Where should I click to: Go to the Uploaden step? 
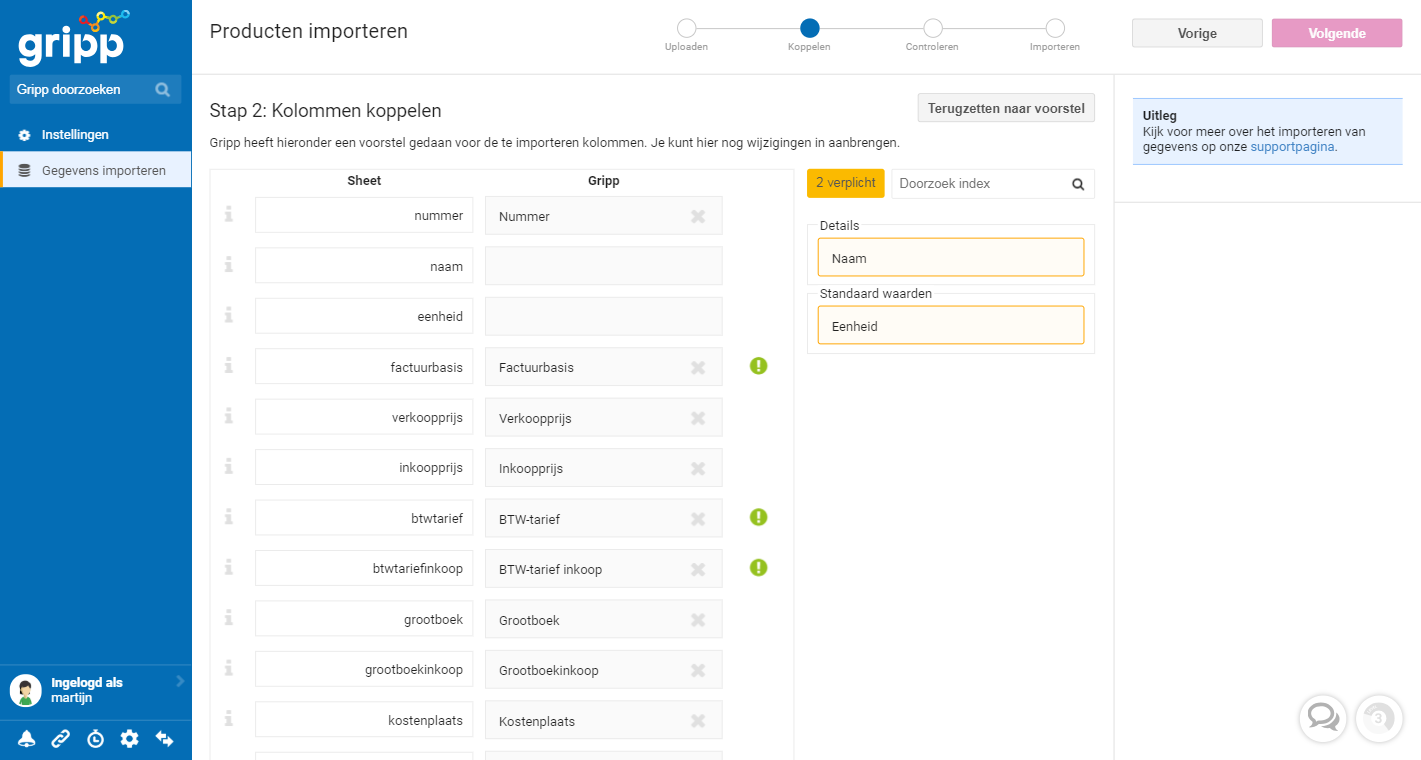coord(686,28)
